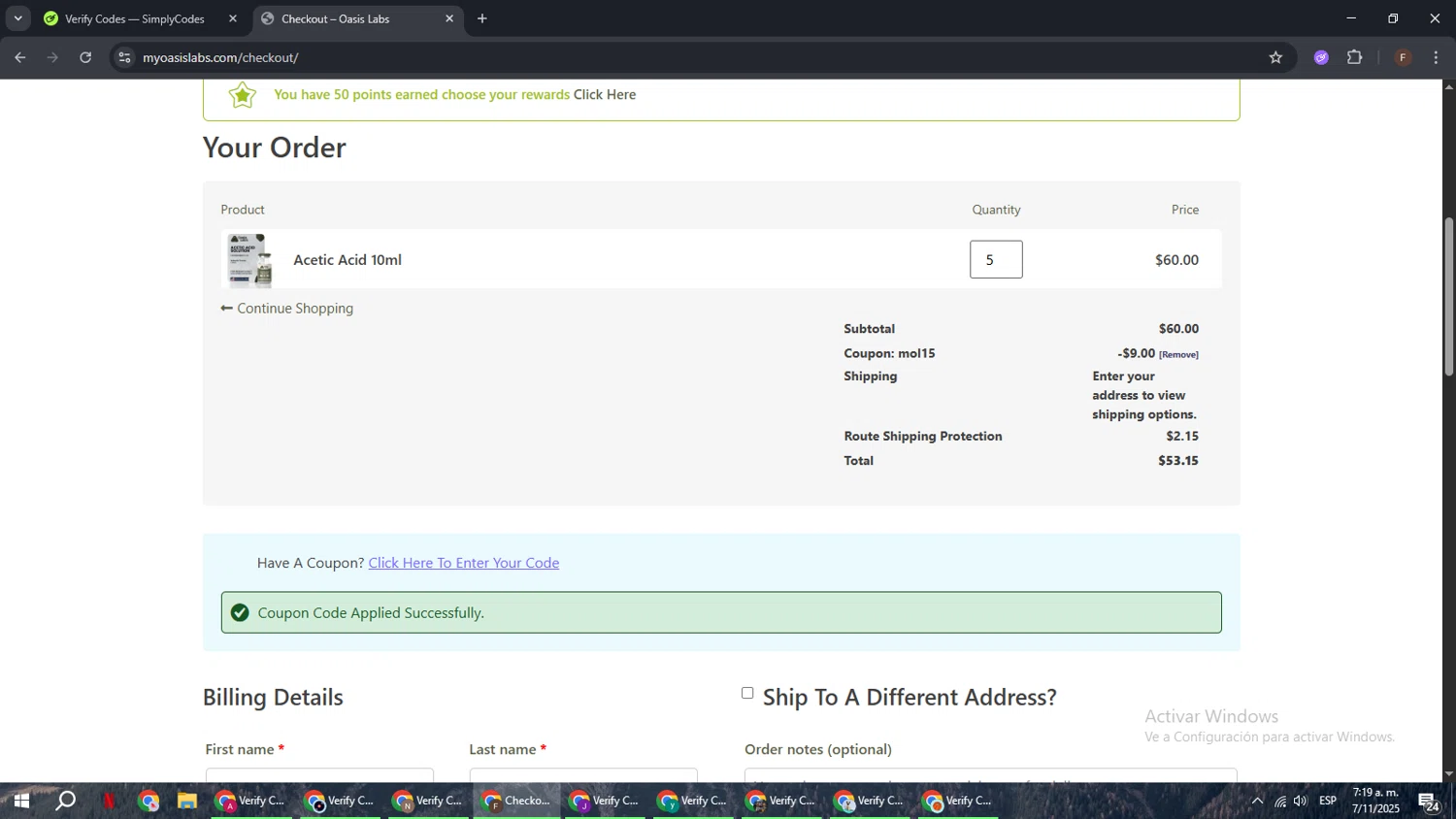Click Here to choose your rewards

(x=605, y=94)
